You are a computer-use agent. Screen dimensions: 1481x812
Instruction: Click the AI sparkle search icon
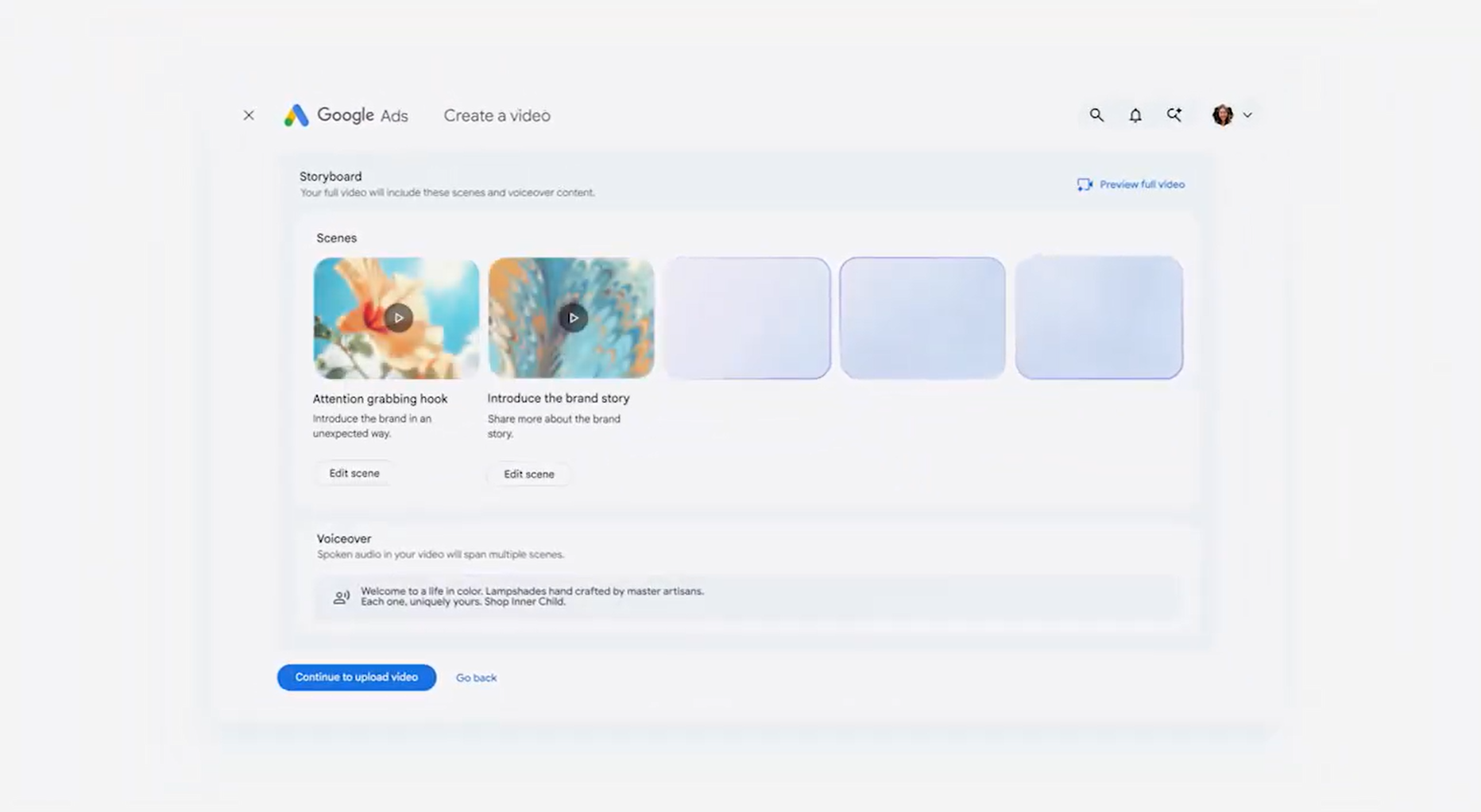click(x=1174, y=115)
